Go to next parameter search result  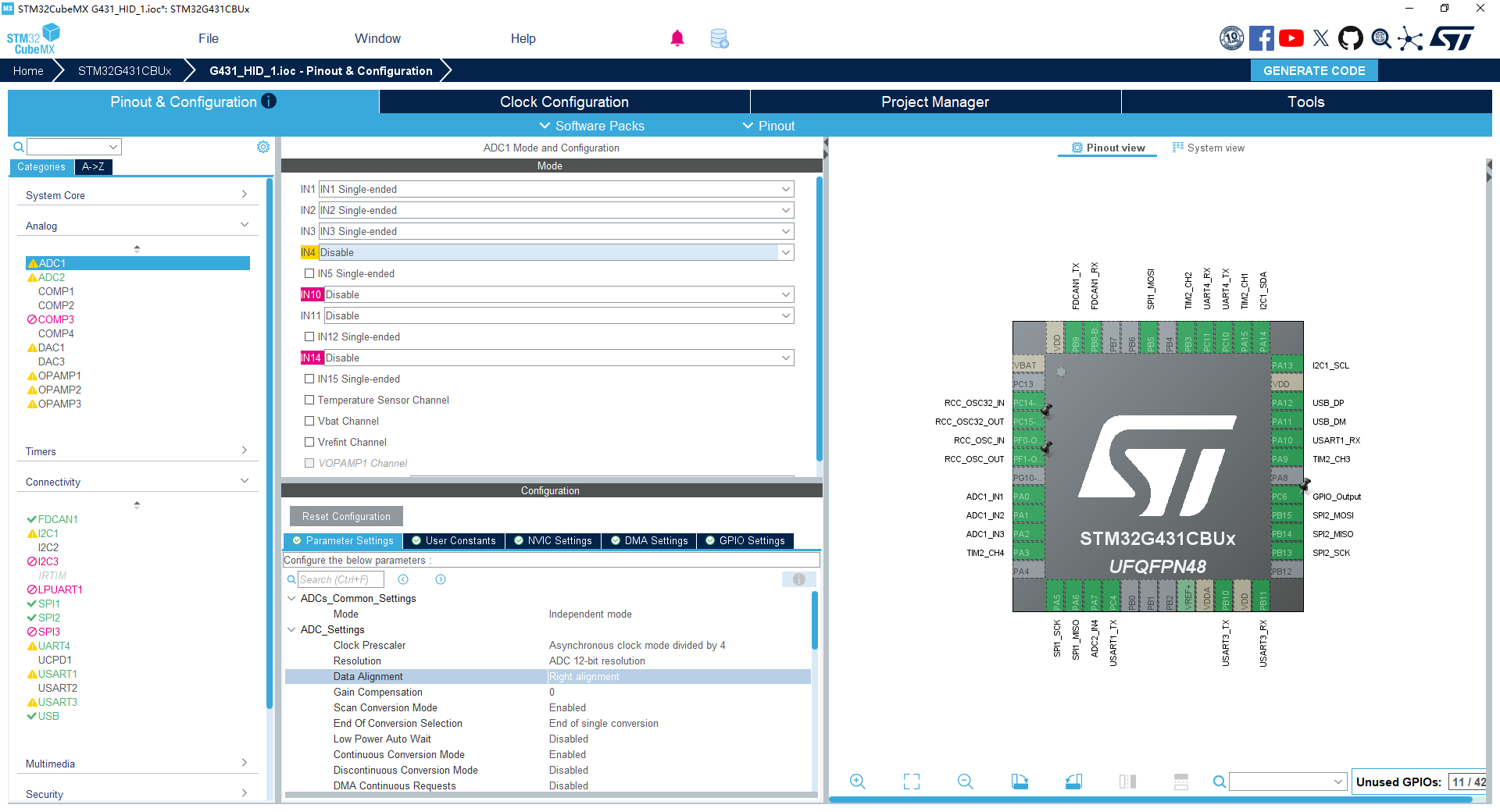point(441,579)
